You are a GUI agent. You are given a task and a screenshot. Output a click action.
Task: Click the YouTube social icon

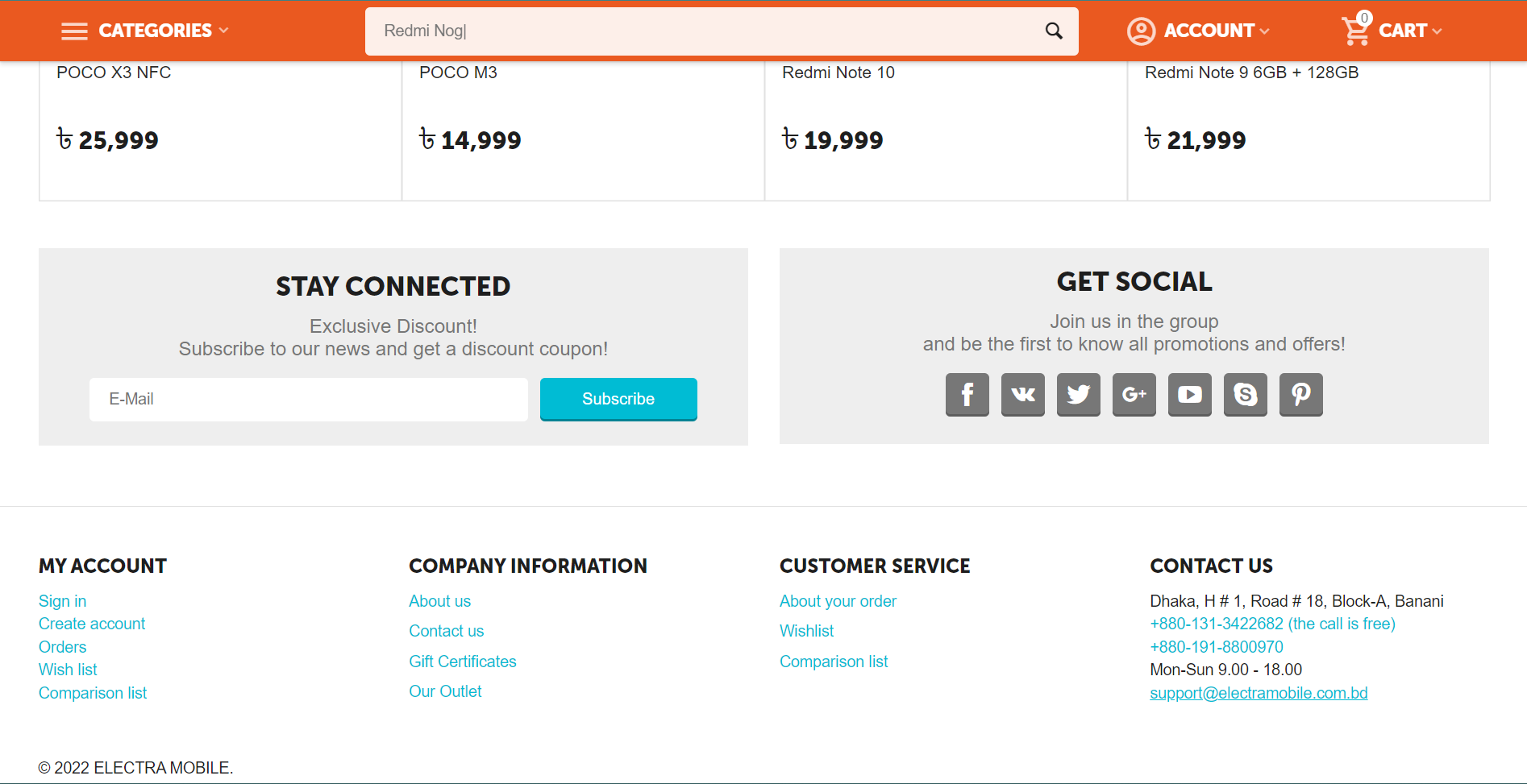tap(1189, 394)
